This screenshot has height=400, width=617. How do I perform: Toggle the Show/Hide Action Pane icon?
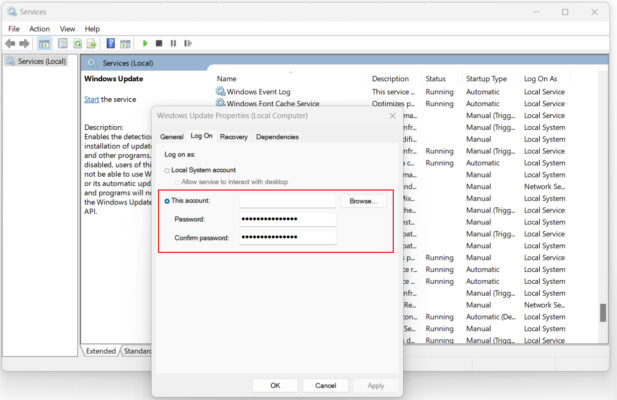click(x=125, y=43)
